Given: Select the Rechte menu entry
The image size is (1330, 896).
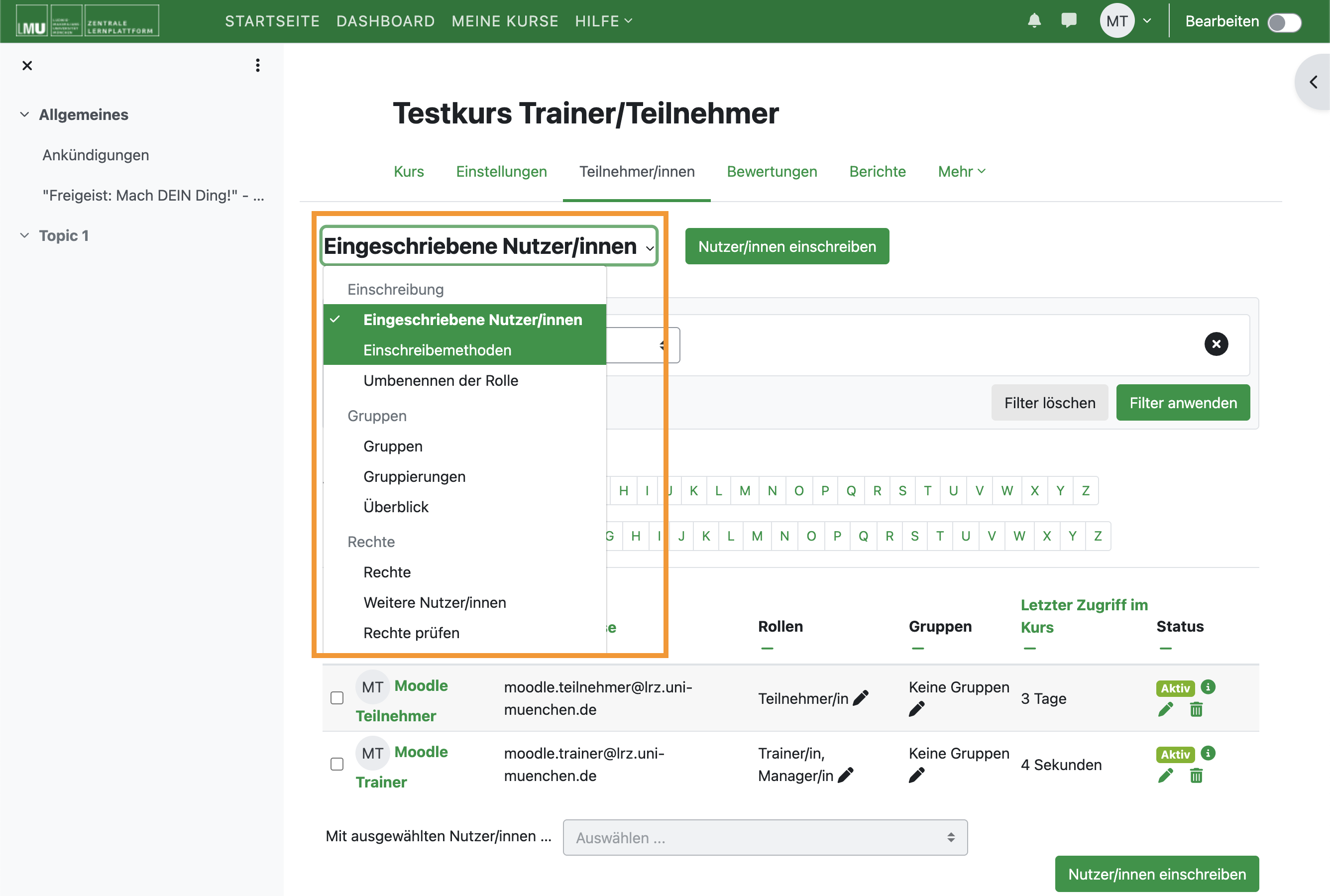Looking at the screenshot, I should (464, 572).
